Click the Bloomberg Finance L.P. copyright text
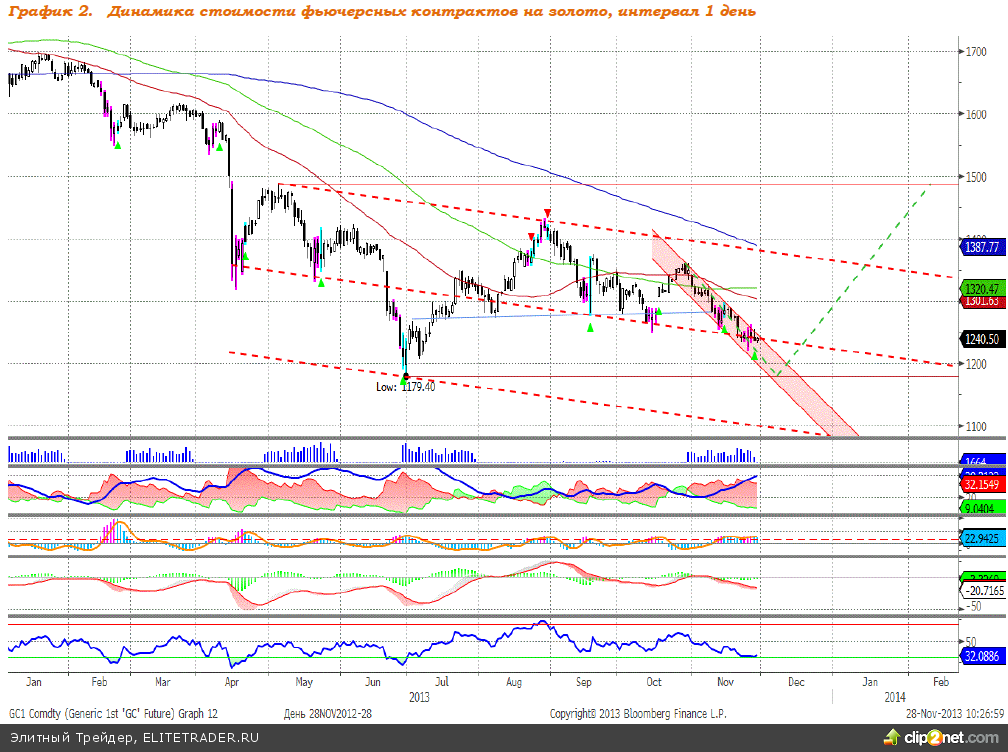The image size is (1008, 752). click(x=639, y=713)
